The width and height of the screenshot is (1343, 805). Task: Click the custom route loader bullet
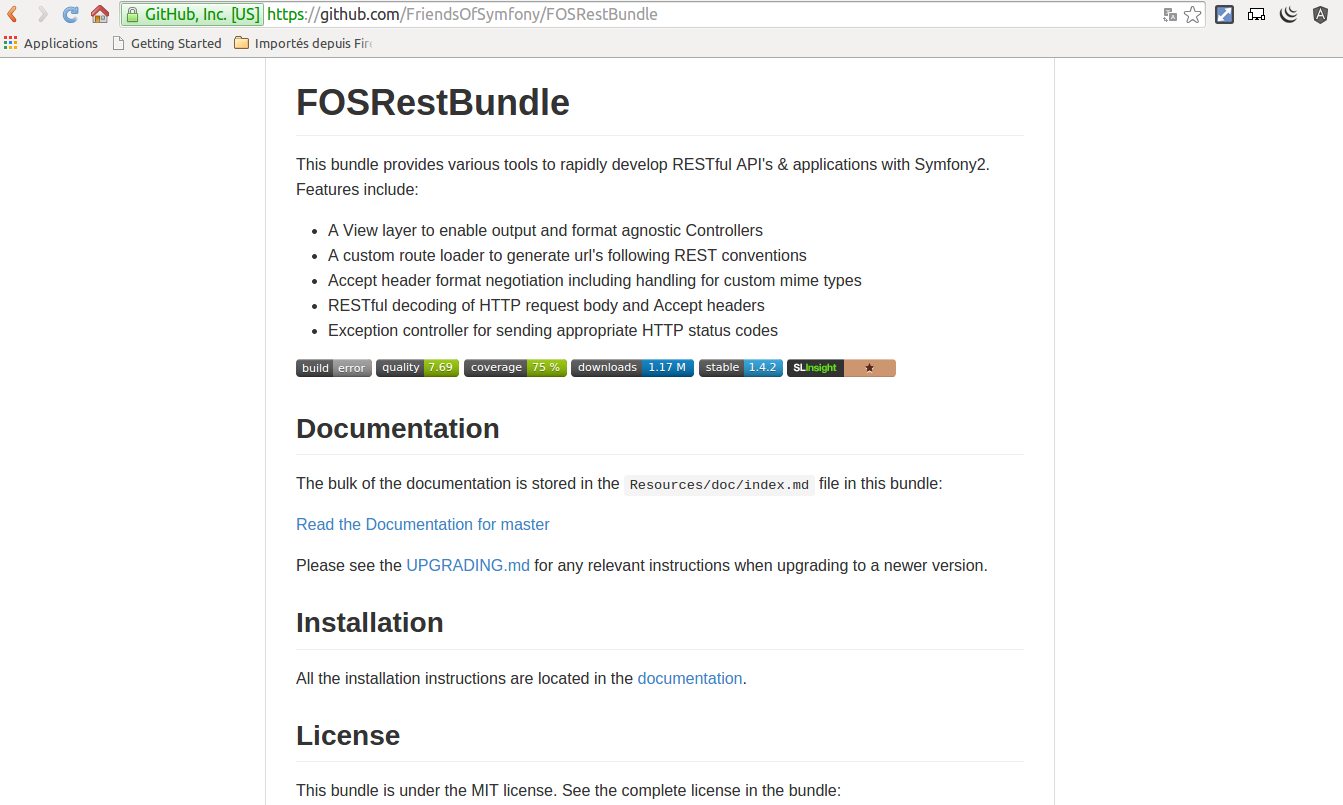pyautogui.click(x=567, y=255)
